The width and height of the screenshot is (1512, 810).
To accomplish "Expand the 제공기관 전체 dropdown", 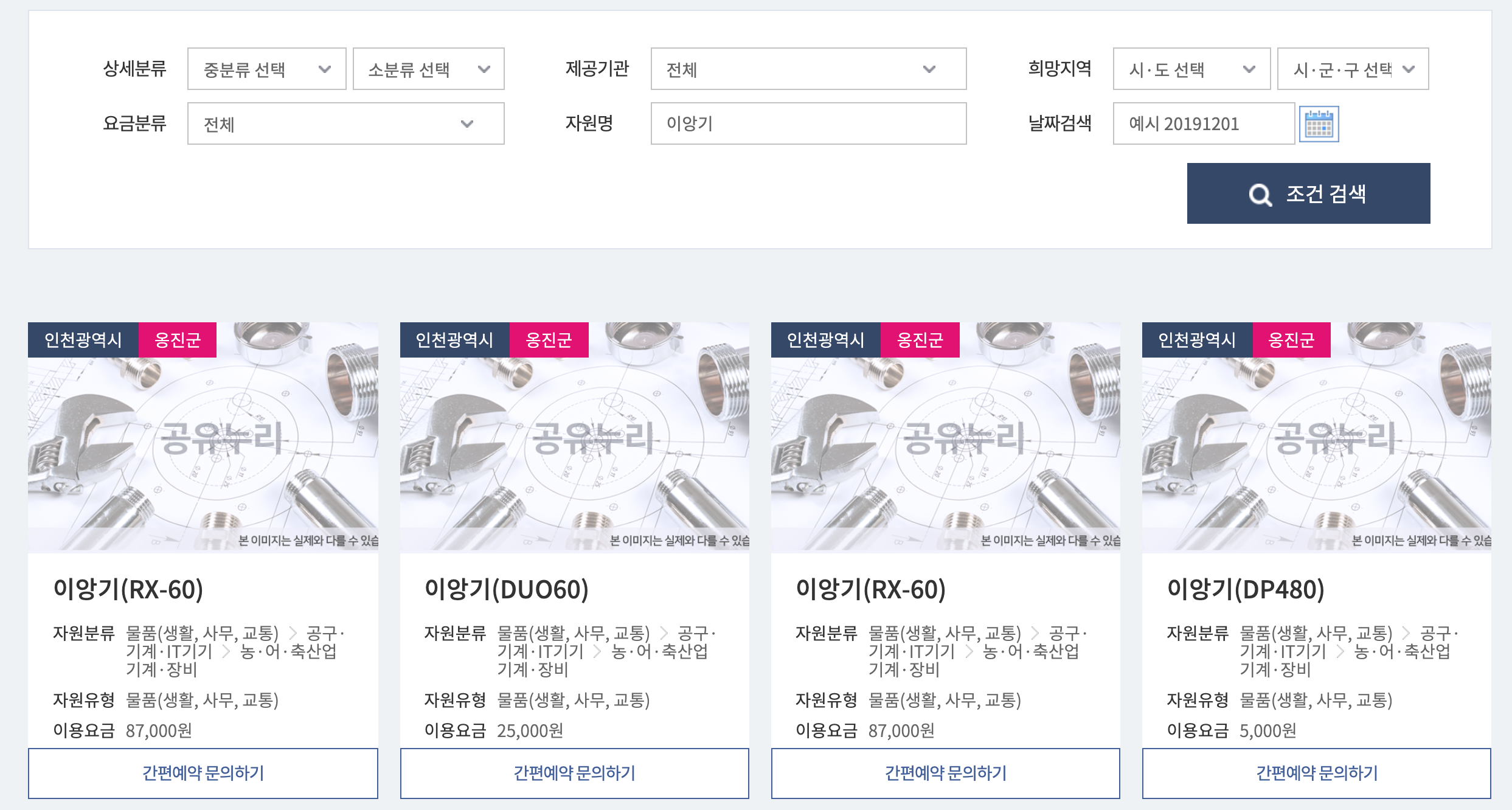I will click(x=808, y=69).
